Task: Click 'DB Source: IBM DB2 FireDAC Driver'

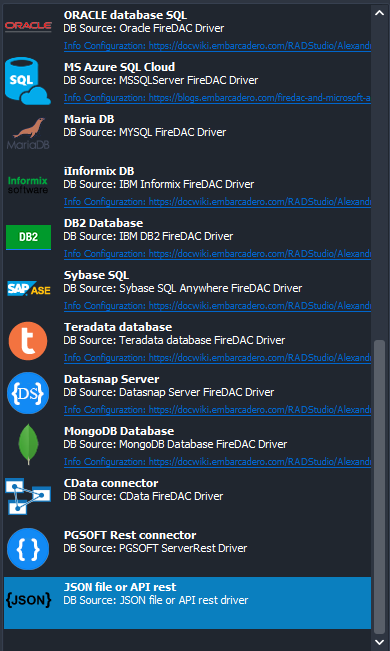Action: 148,236
